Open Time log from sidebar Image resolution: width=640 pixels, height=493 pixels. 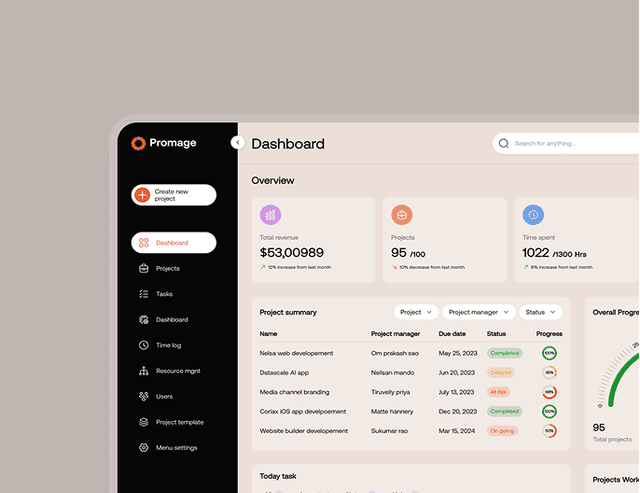coord(168,345)
